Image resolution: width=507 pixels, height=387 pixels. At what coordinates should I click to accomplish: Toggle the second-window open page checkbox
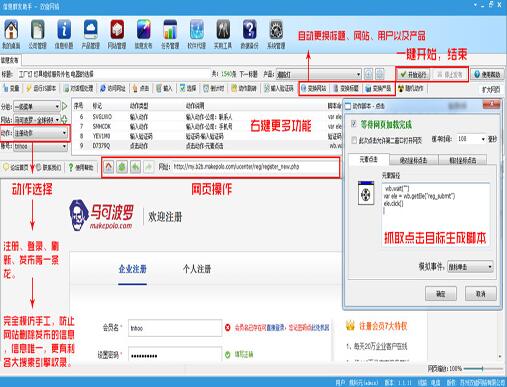tap(354, 140)
